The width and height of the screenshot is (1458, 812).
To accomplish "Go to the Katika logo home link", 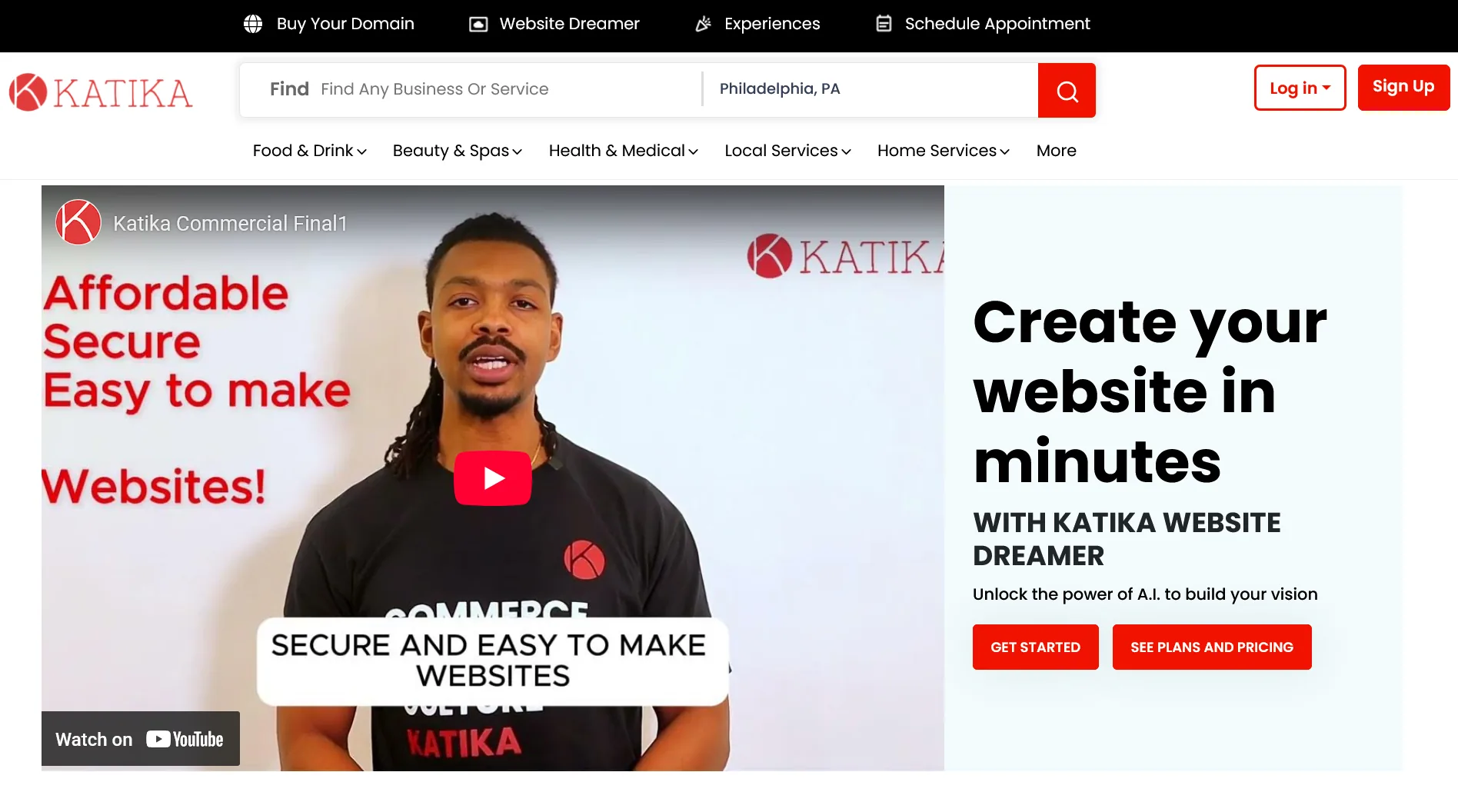I will (101, 92).
